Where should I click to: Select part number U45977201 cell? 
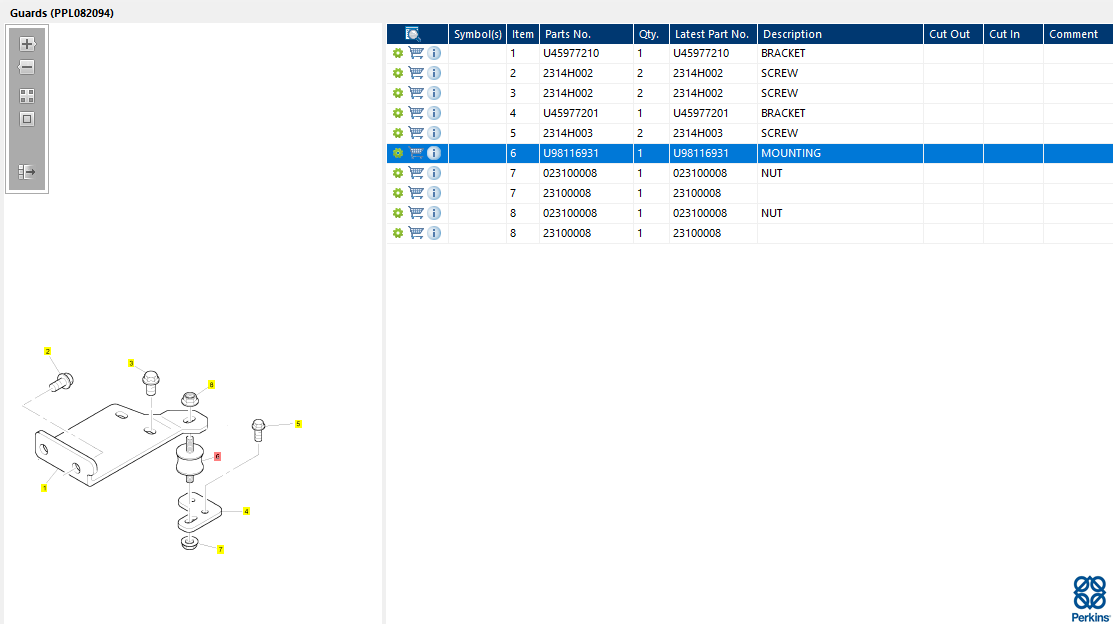click(x=586, y=113)
